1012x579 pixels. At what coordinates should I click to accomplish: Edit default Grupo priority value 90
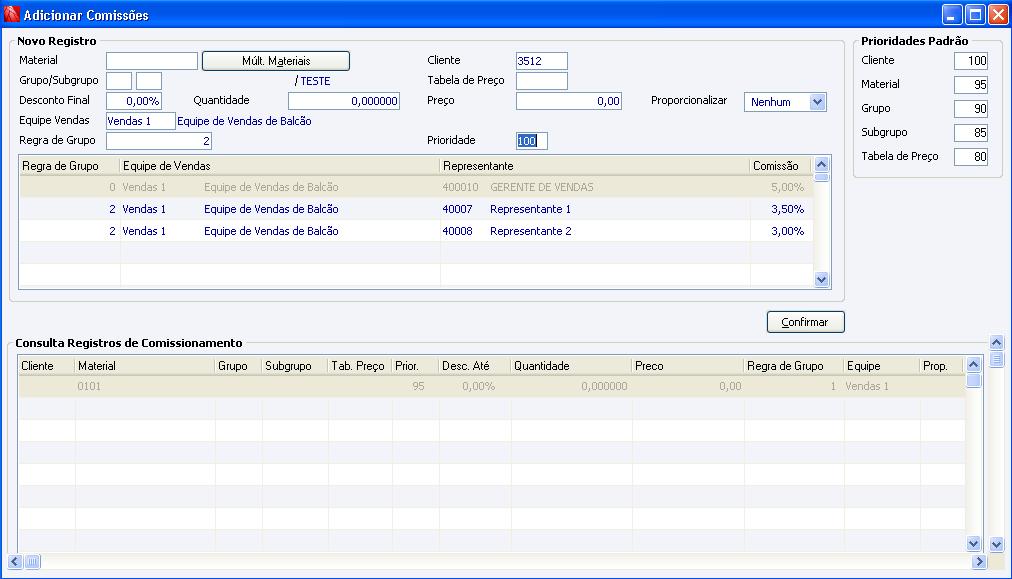[x=971, y=108]
